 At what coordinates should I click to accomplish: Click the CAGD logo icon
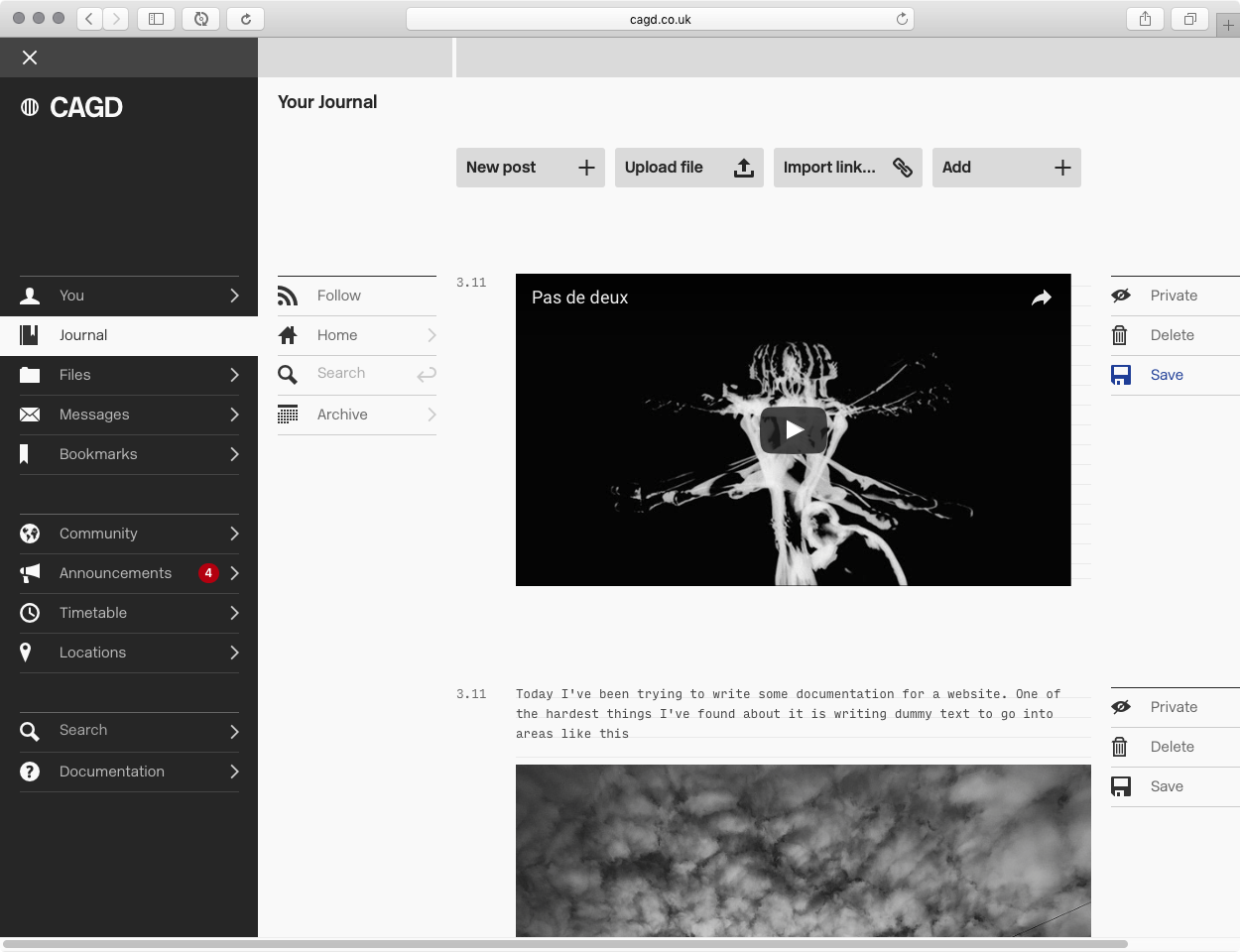coord(30,107)
